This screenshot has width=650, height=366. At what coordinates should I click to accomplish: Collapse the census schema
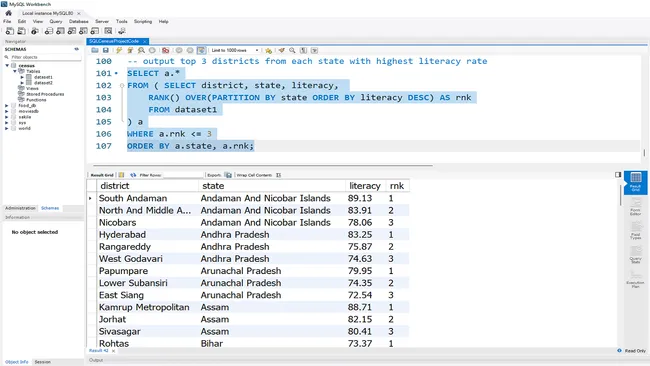7,65
